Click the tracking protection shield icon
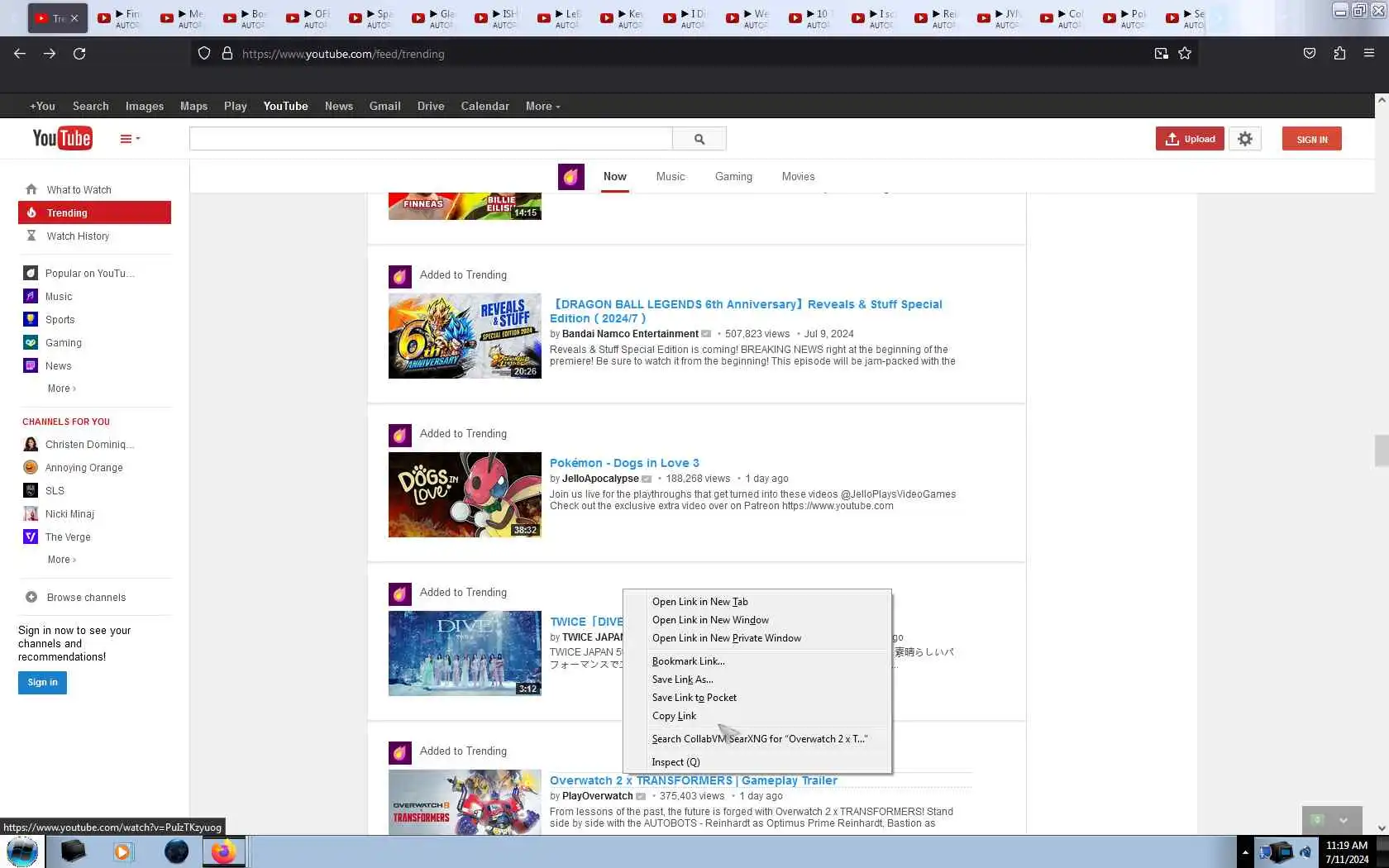This screenshot has width=1389, height=868. tap(204, 54)
